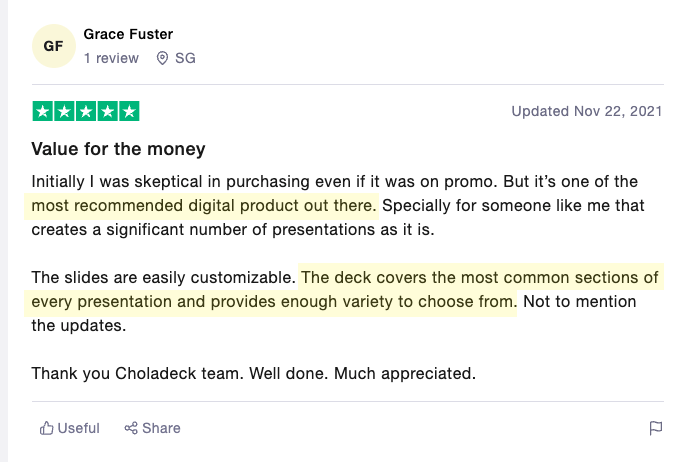
Task: Click the second green rating star
Action: (x=64, y=111)
